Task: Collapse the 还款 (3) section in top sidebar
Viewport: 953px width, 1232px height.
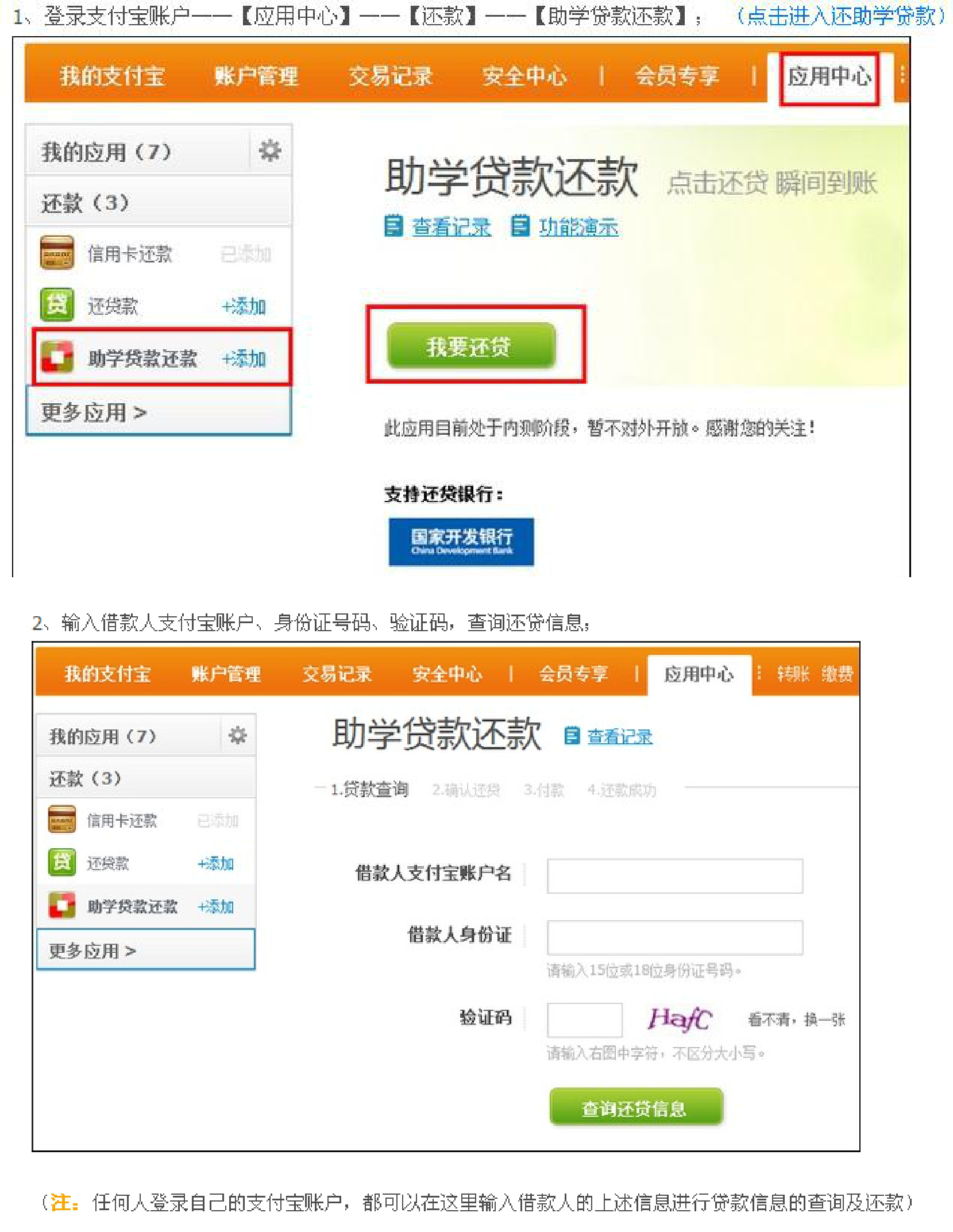Action: pos(85,203)
